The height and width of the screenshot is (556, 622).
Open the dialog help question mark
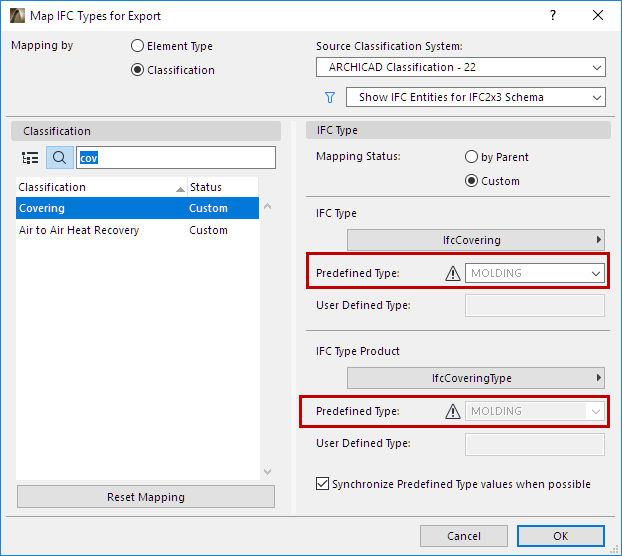[553, 15]
